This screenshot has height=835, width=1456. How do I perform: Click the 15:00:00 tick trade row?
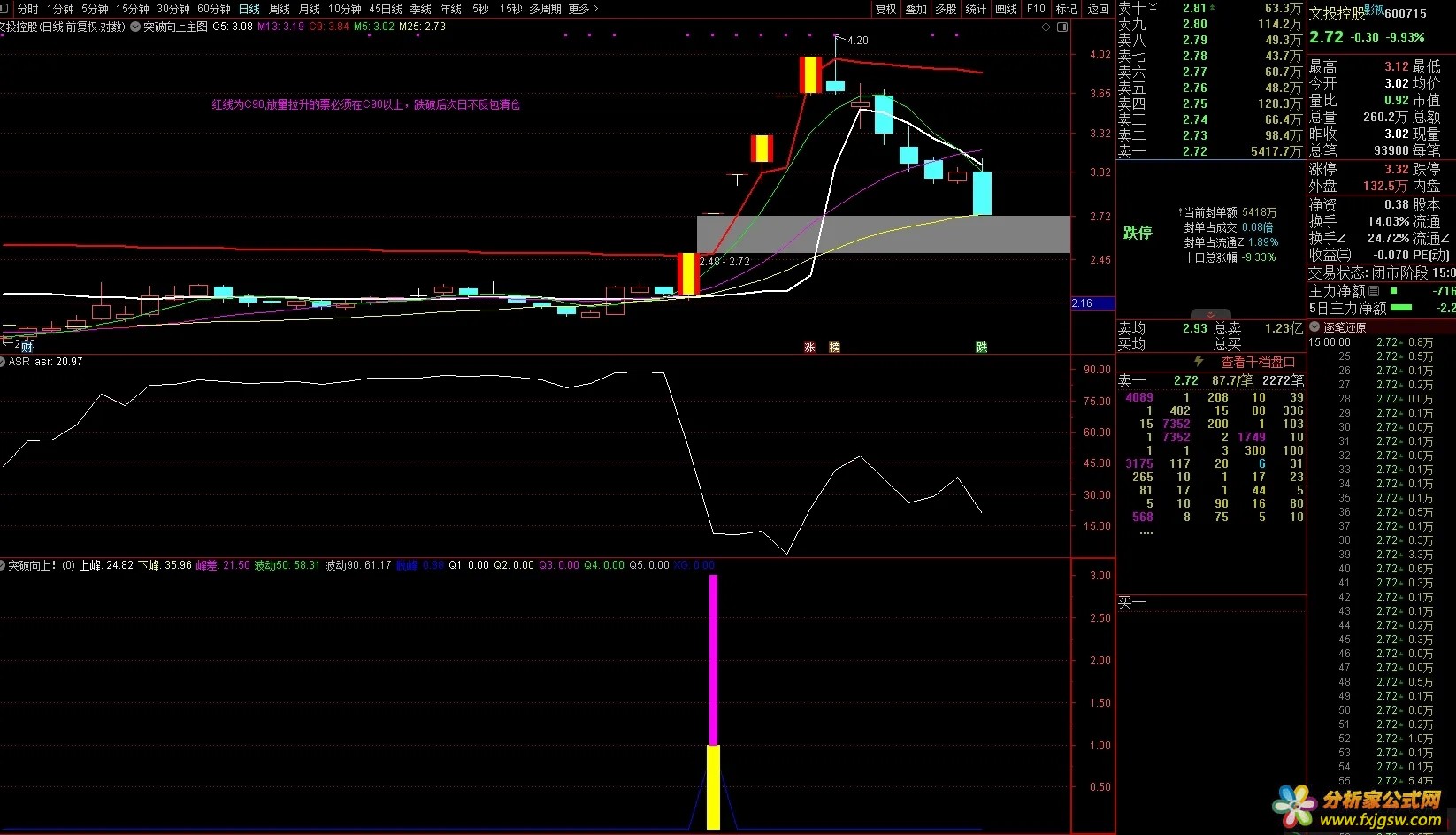click(x=1381, y=342)
